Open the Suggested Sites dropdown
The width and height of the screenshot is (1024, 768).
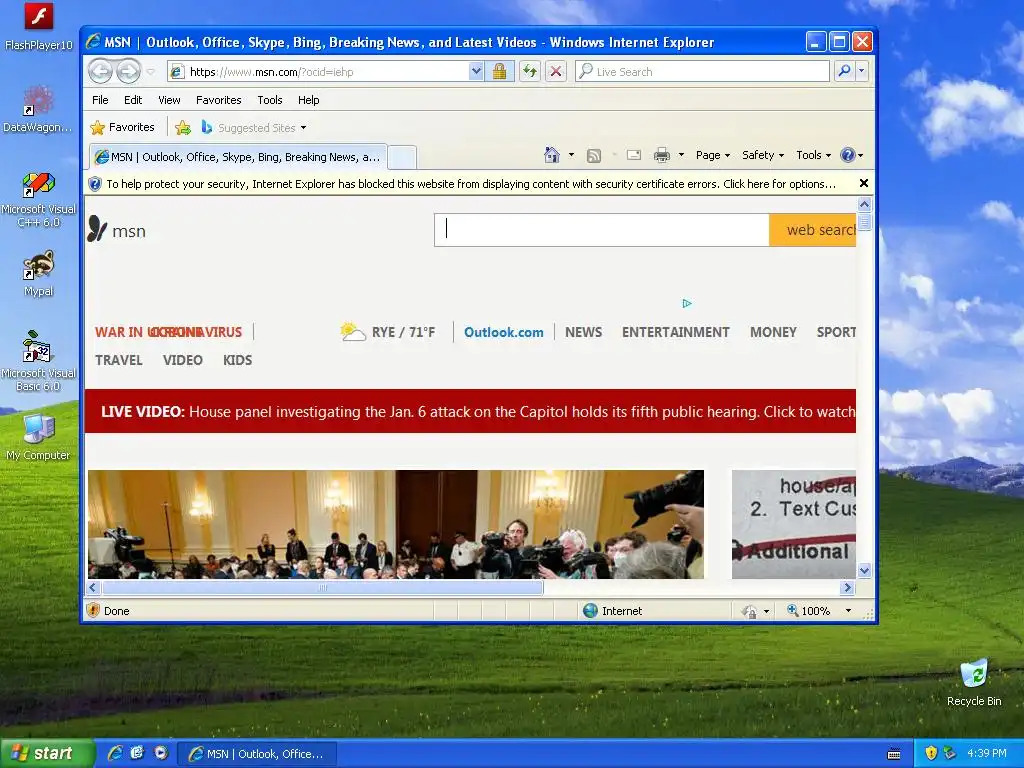click(x=253, y=128)
